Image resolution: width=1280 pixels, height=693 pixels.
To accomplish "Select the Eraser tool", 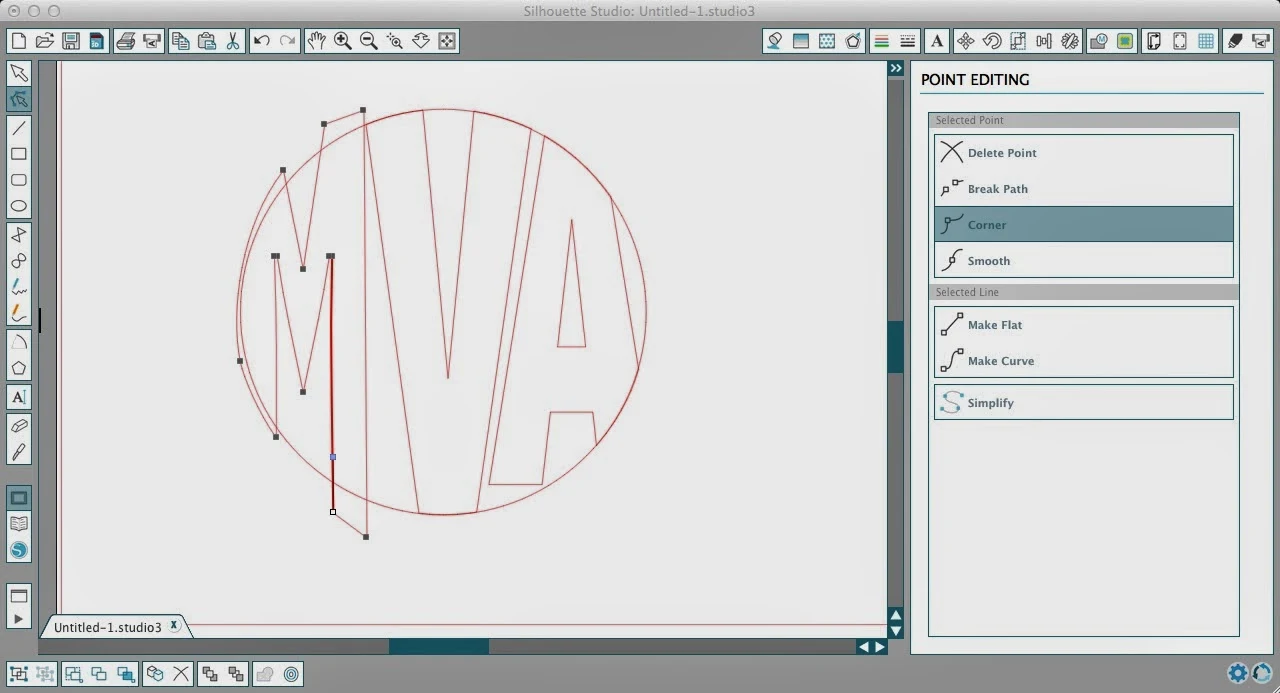I will pos(18,425).
